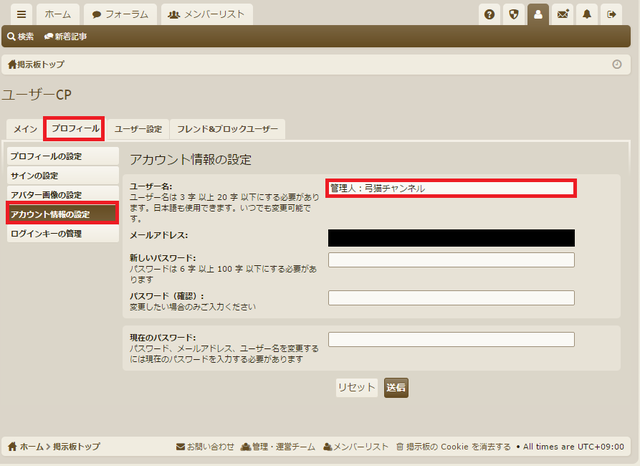Click the パスワード(確認) input field

(451, 298)
